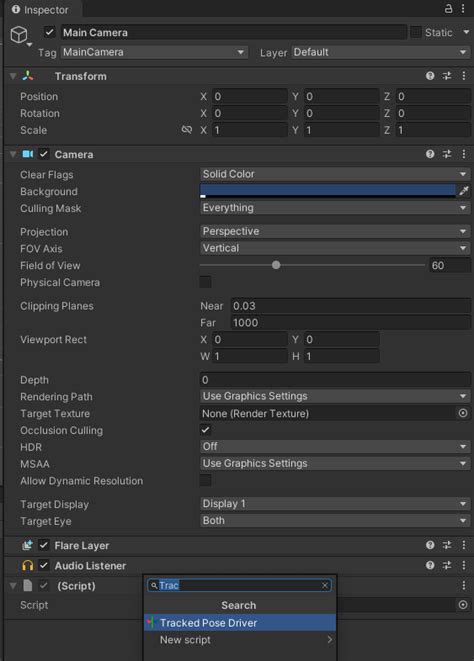This screenshot has height=661, width=474.
Task: Open Camera component presets icon
Action: pyautogui.click(x=447, y=154)
